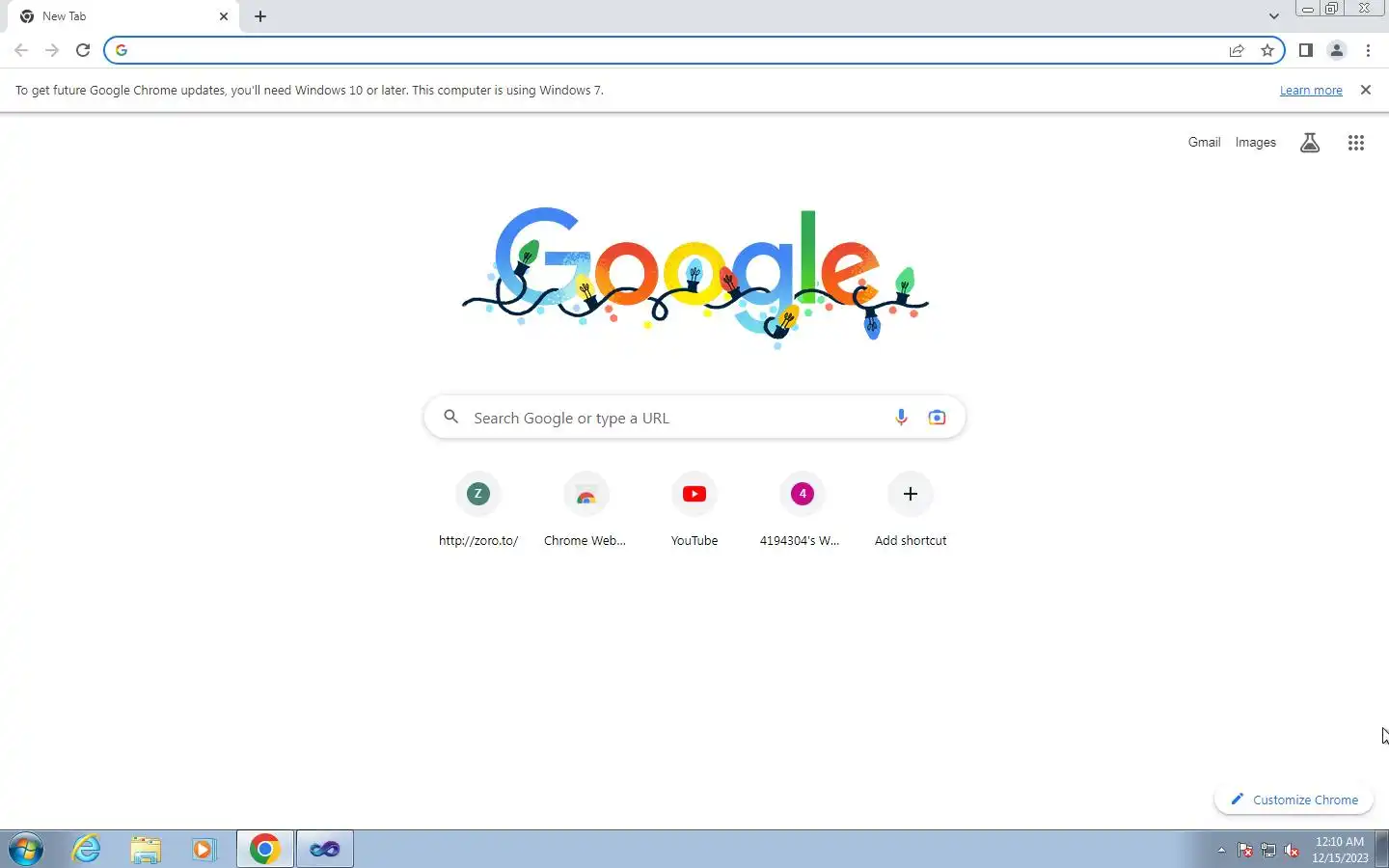Open the YouTube shortcut
Image resolution: width=1389 pixels, height=868 pixels.
694,511
